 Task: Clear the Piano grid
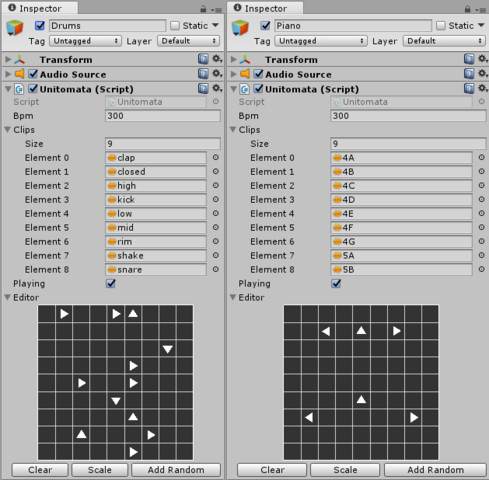pyautogui.click(x=272, y=470)
